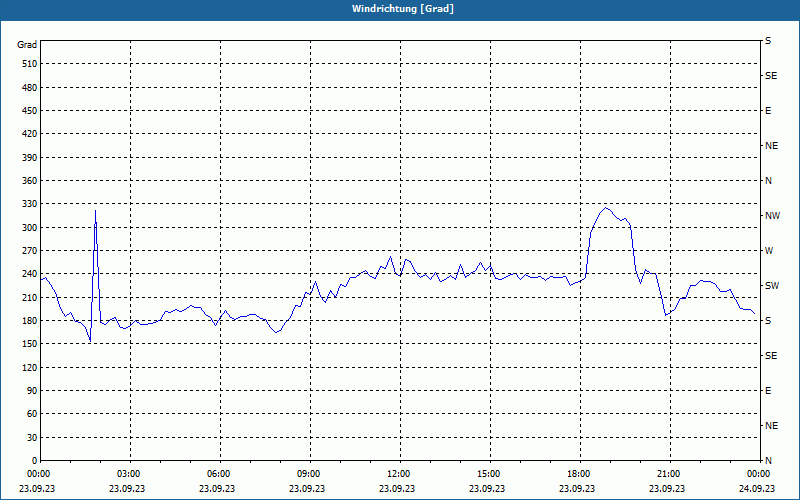Select the 270 y-axis value
Image resolution: width=800 pixels, height=500 pixels.
pyautogui.click(x=30, y=251)
